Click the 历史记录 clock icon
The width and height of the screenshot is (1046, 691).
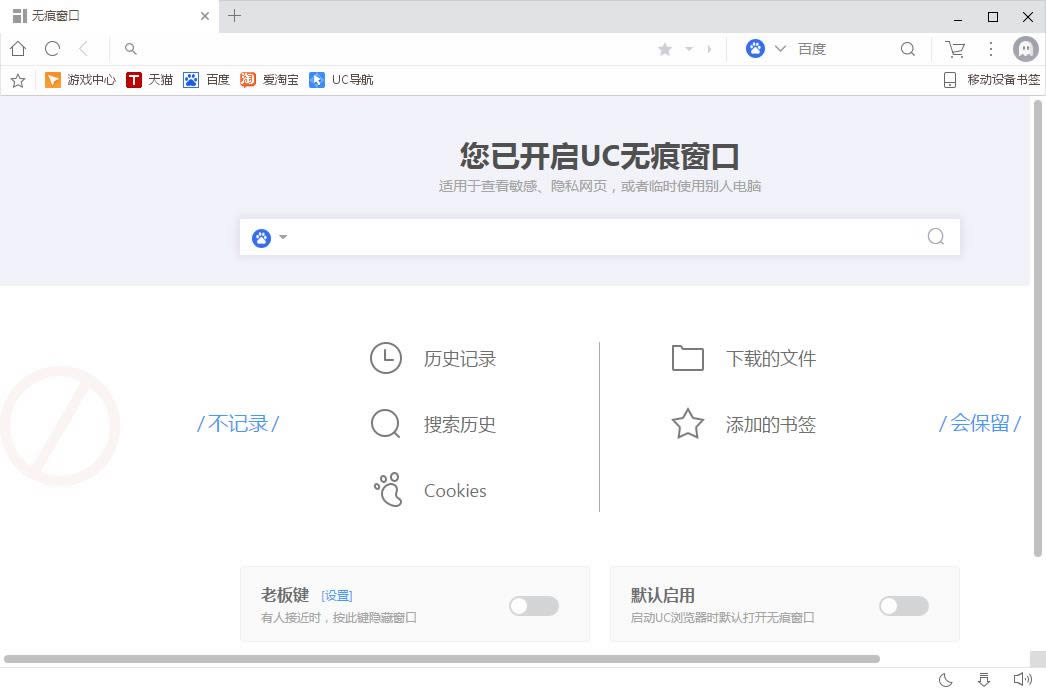tap(386, 358)
